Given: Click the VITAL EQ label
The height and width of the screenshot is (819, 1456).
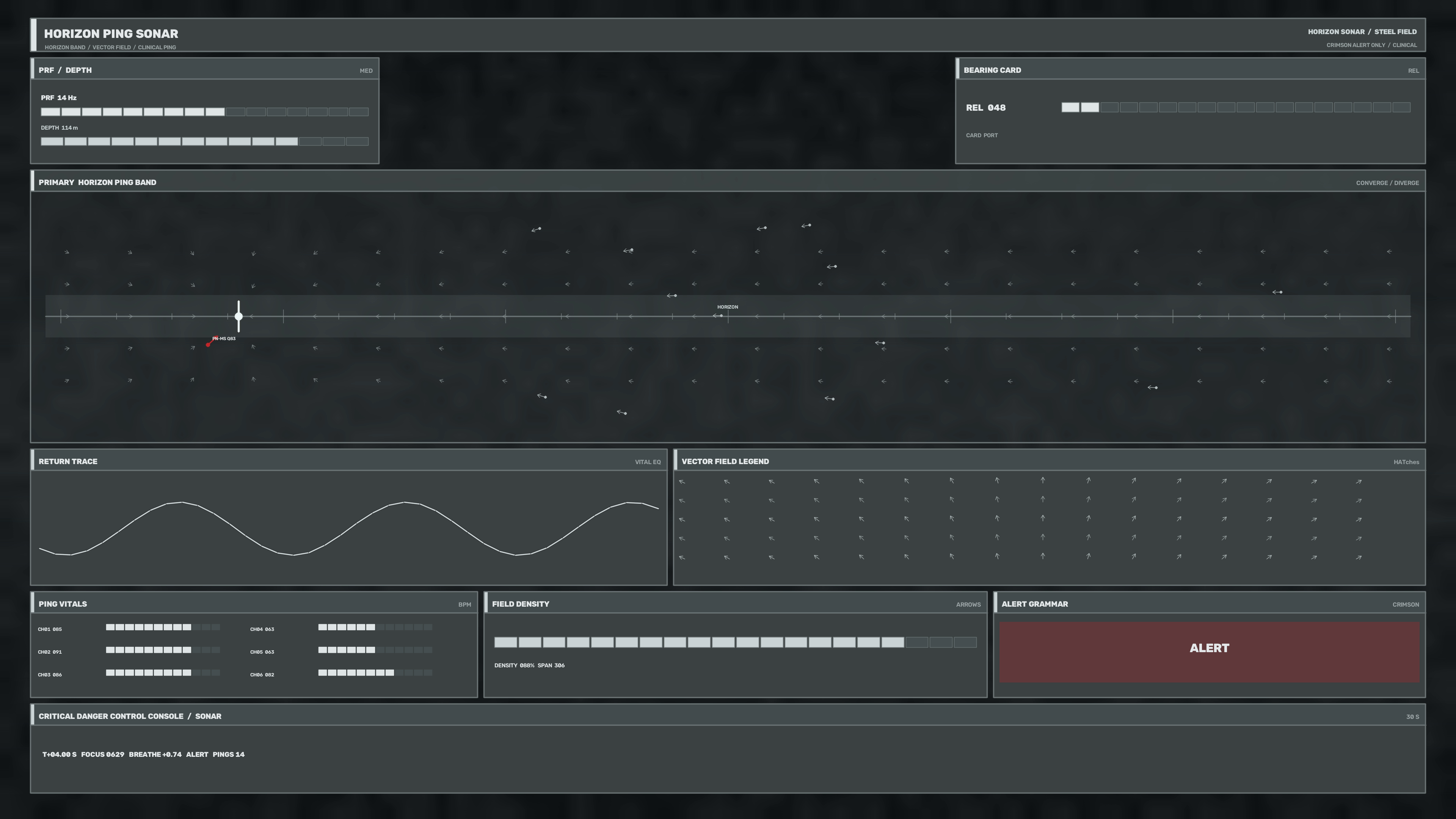Looking at the screenshot, I should [648, 462].
